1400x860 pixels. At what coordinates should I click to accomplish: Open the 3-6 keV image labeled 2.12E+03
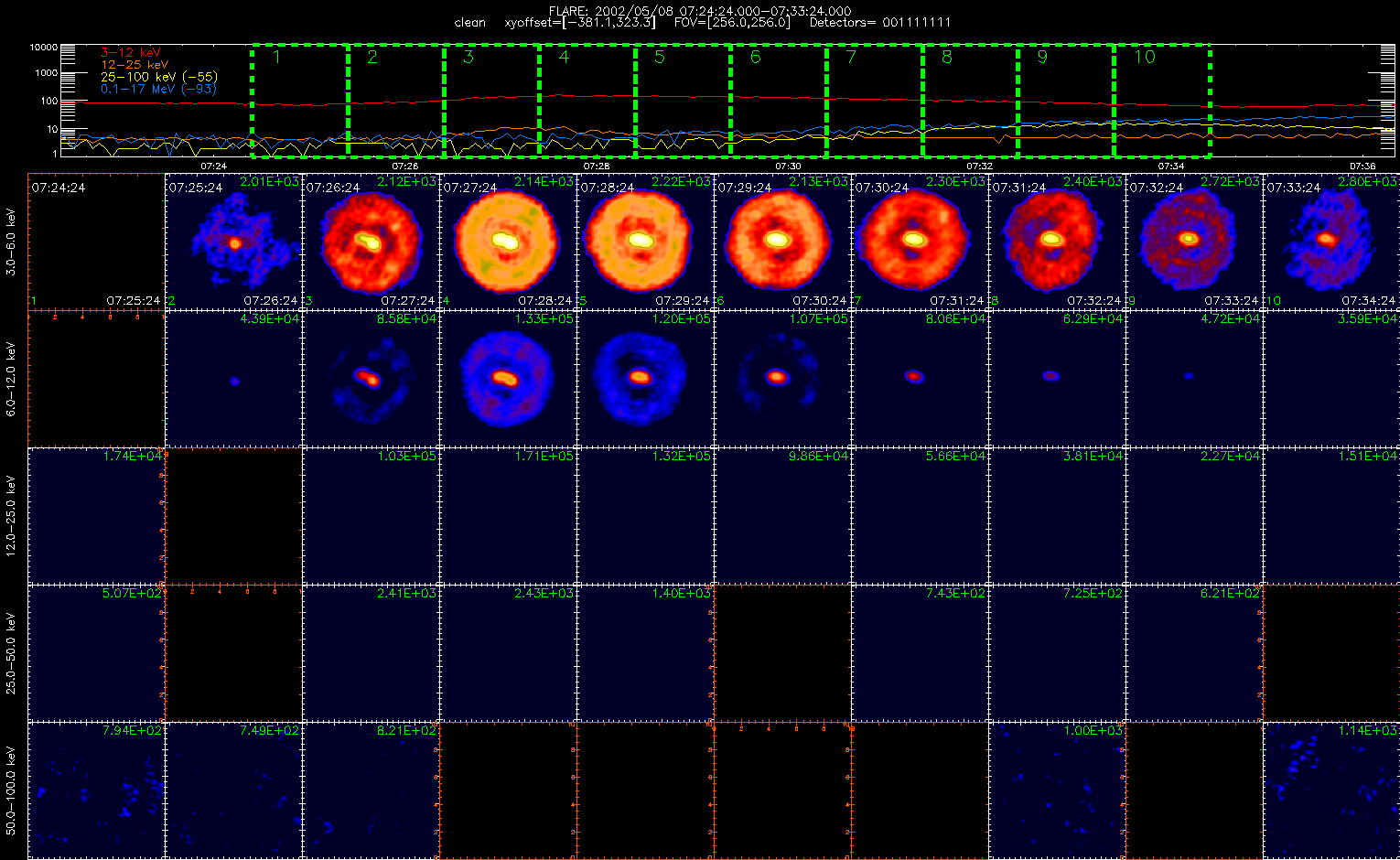click(371, 241)
